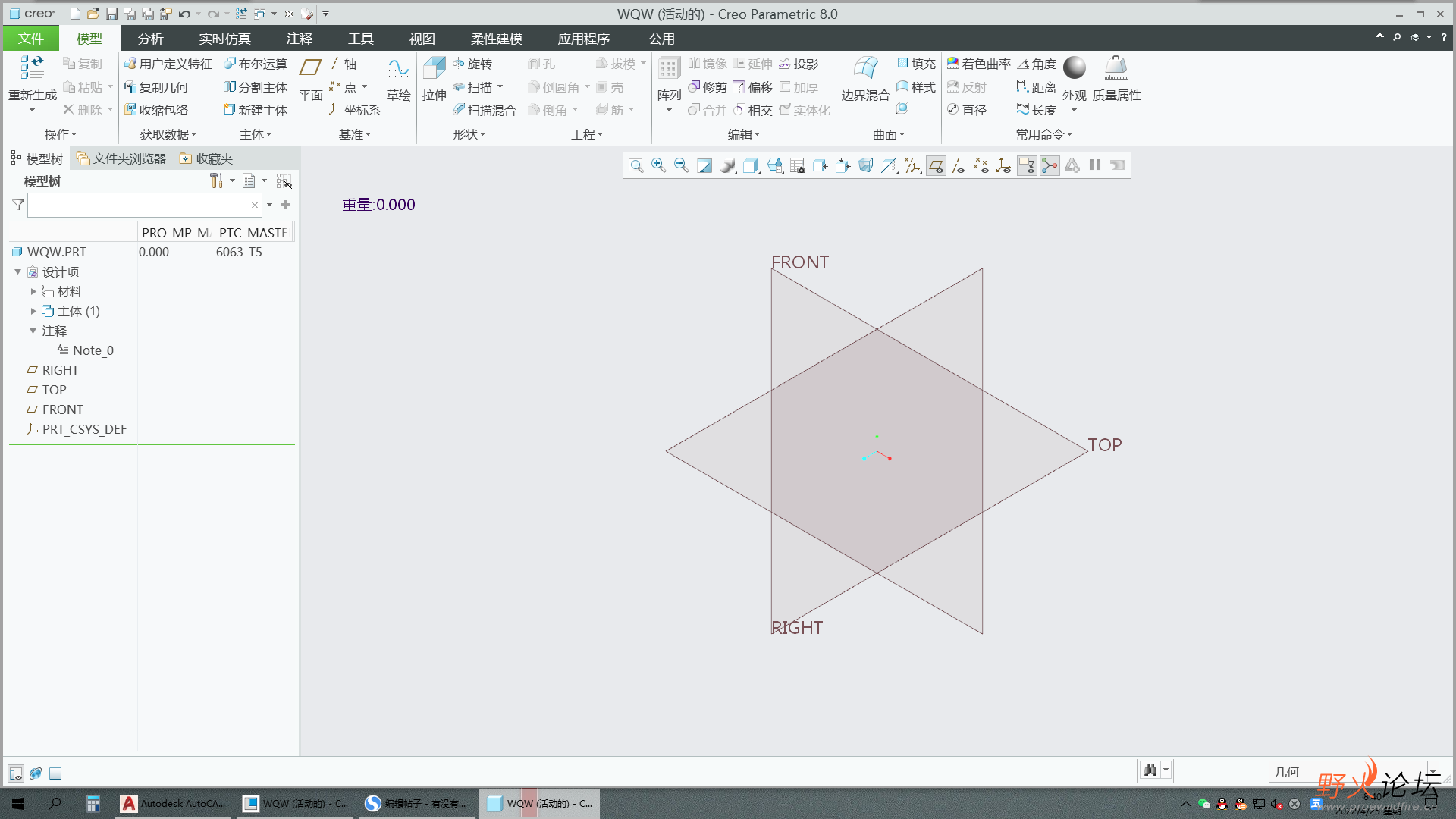Click the 投影 (Project) tool
Viewport: 1456px width, 819px height.
(x=799, y=64)
